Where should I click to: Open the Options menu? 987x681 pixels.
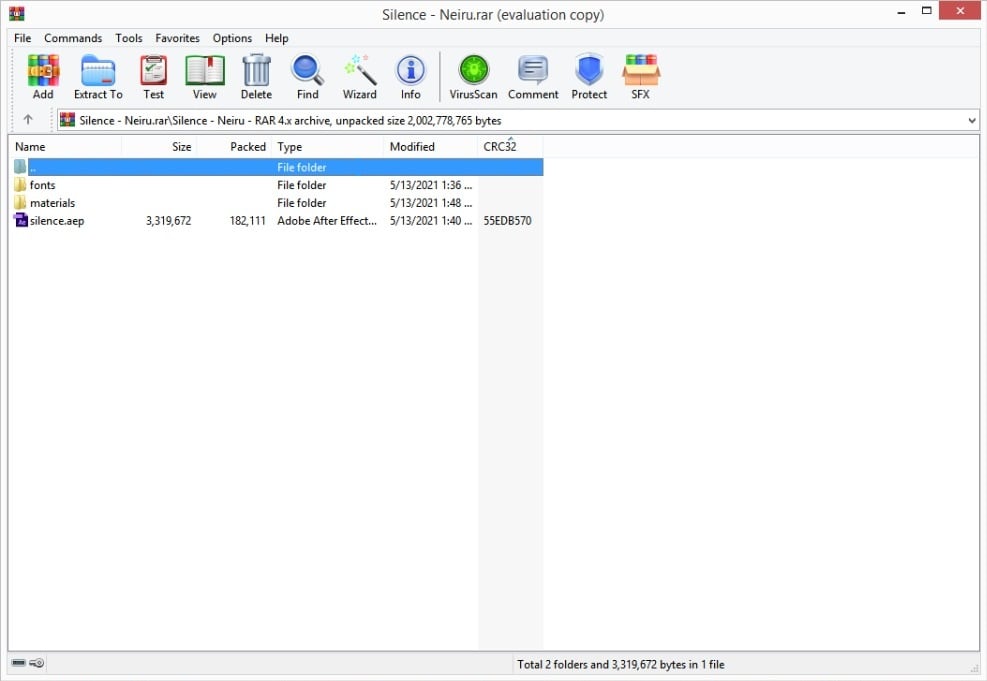pos(232,38)
